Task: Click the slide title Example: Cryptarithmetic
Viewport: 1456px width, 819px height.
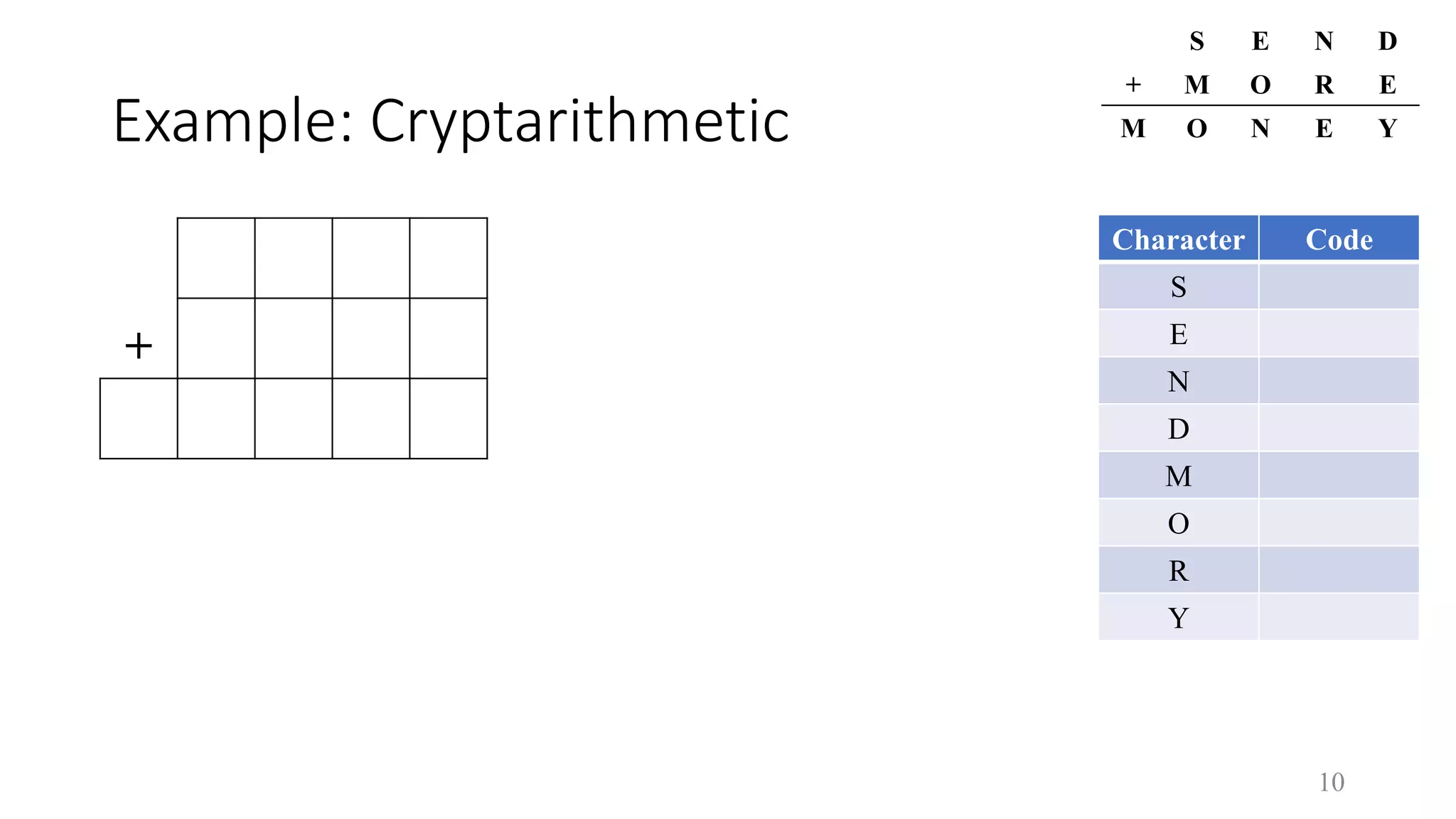Action: (x=451, y=122)
